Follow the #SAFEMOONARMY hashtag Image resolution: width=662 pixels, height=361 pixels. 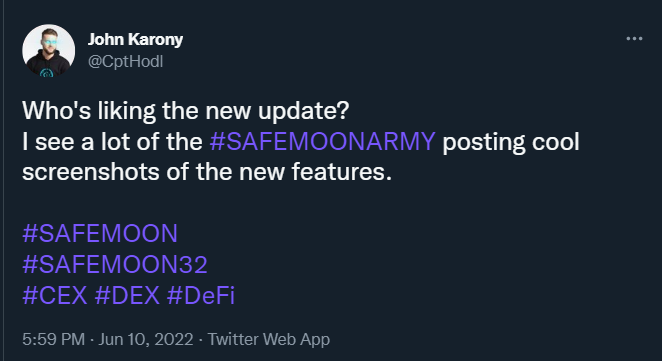point(322,141)
